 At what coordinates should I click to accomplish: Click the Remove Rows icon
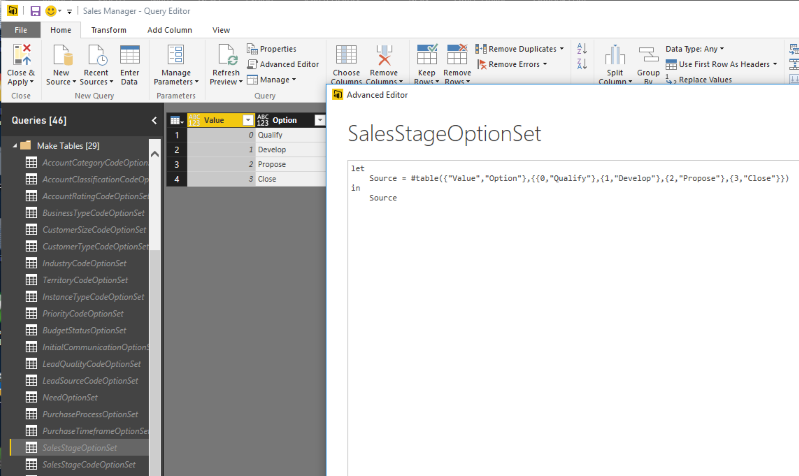click(457, 55)
